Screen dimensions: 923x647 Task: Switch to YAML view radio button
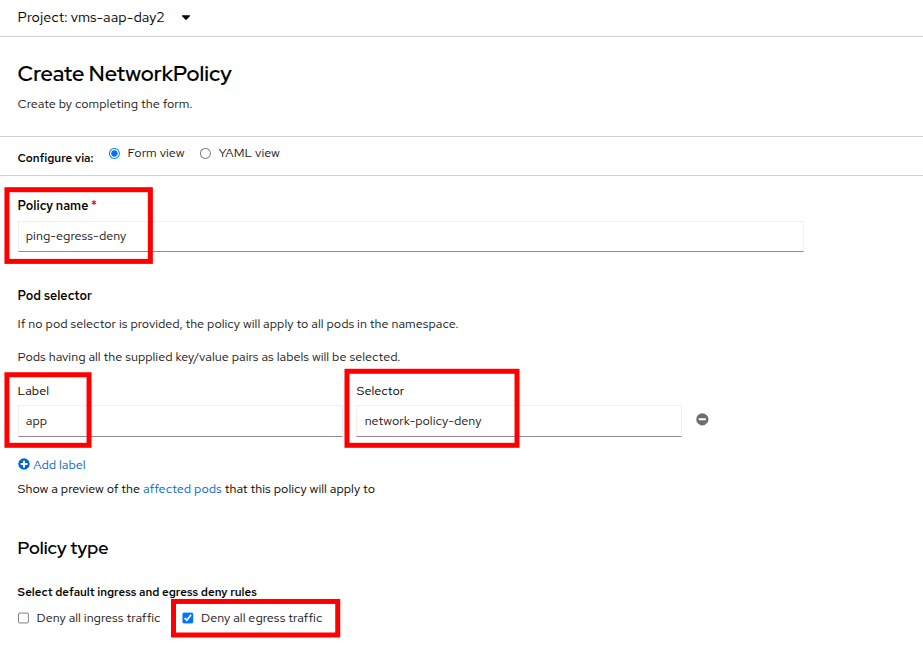click(205, 153)
